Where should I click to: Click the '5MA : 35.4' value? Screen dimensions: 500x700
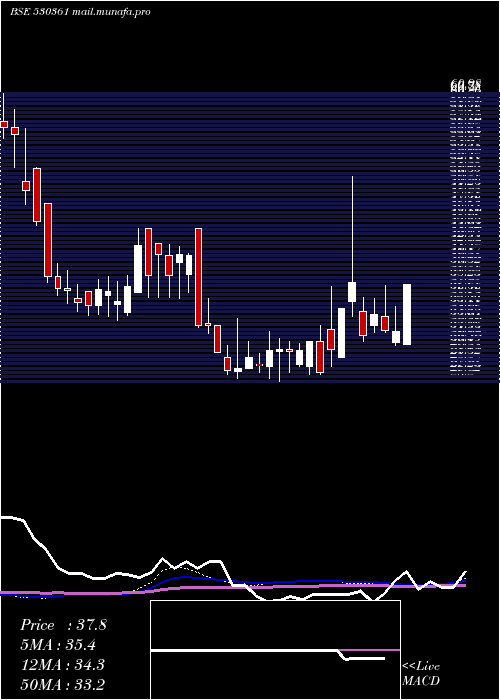click(58, 645)
